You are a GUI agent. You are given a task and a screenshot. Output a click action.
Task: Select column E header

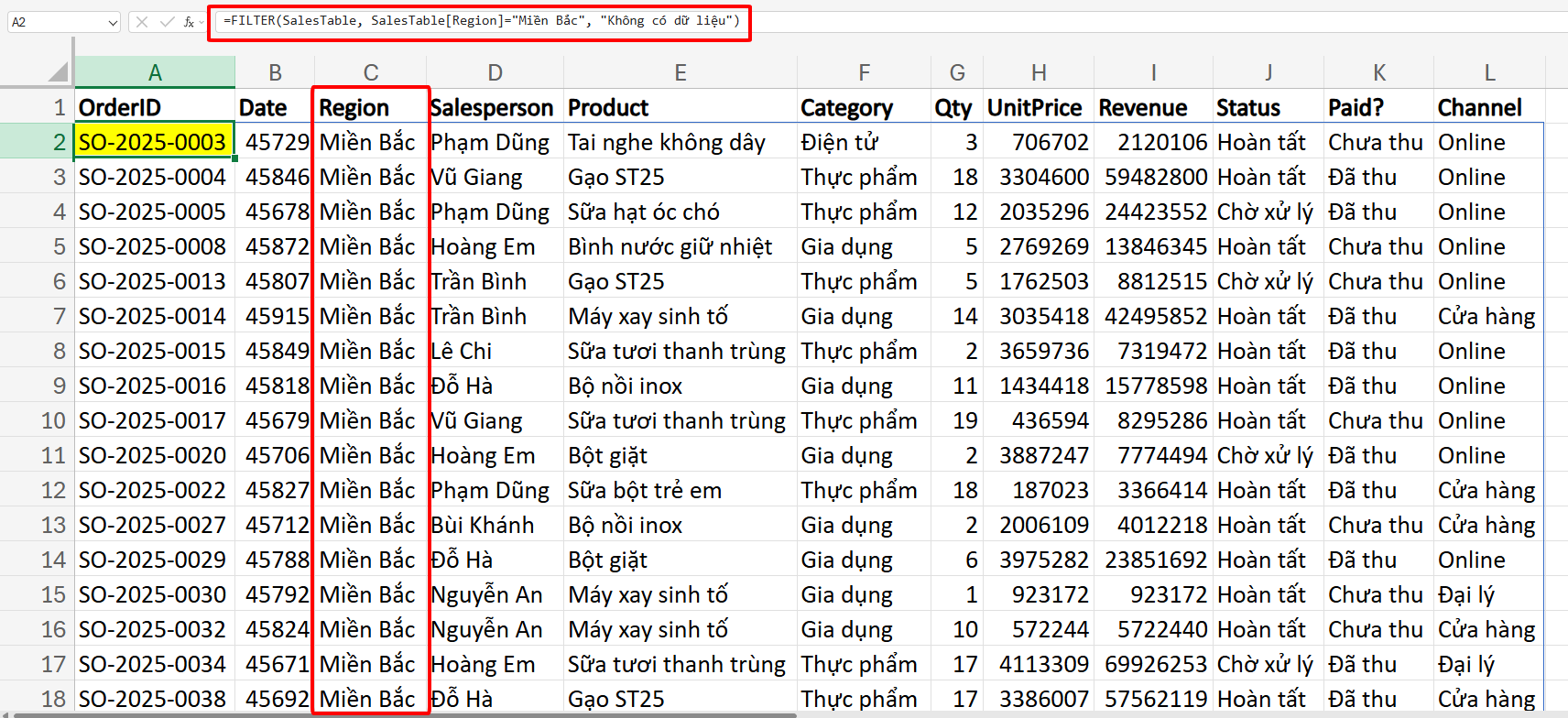tap(681, 72)
